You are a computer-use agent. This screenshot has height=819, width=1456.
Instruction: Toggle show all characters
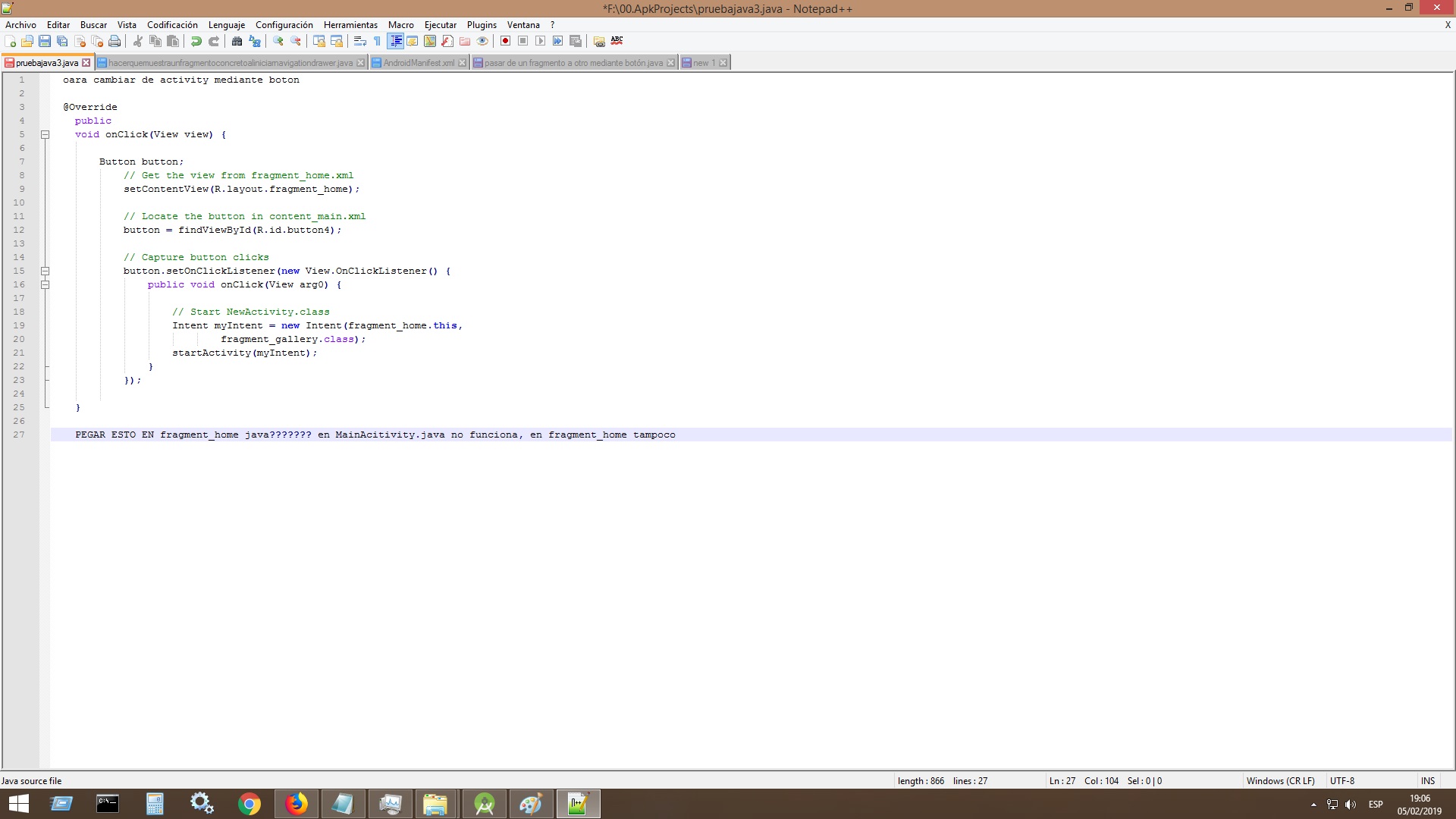pyautogui.click(x=378, y=41)
